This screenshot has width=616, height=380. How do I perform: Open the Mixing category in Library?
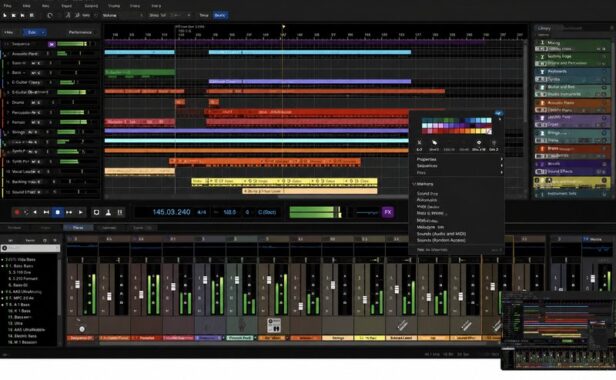[571, 42]
